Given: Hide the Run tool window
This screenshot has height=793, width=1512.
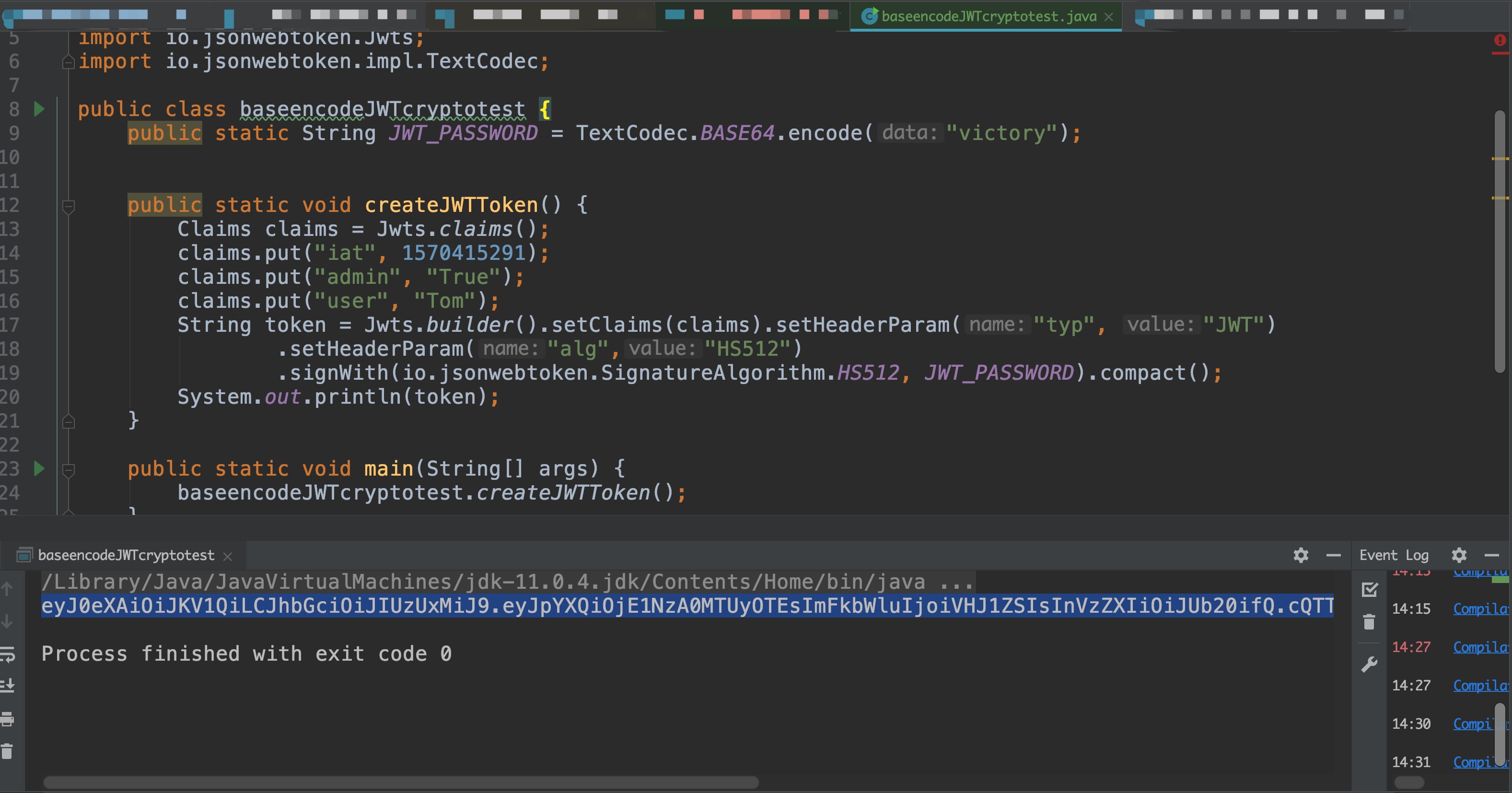Looking at the screenshot, I should pos(1333,555).
